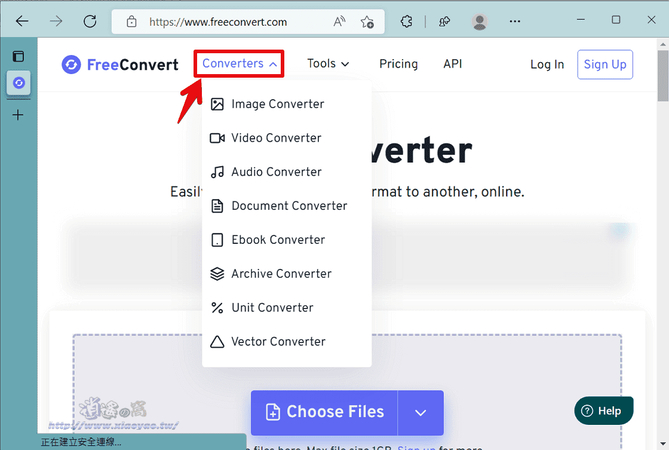Screen dimensions: 669x450
Task: Open the Read aloud icon
Action: click(339, 21)
